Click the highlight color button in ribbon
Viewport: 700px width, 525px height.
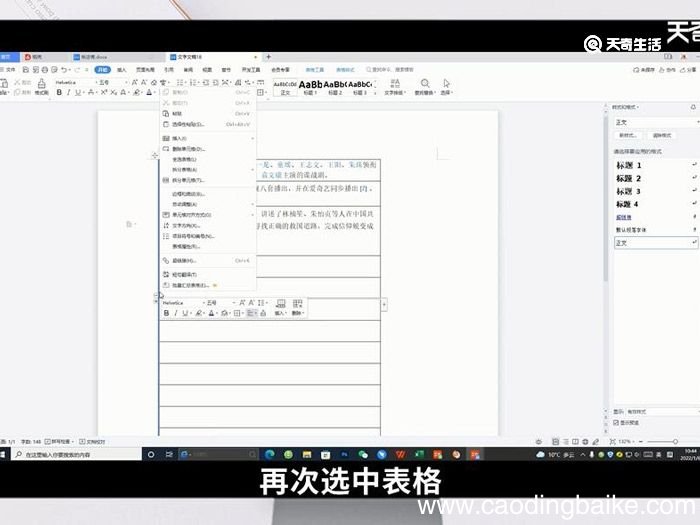pyautogui.click(x=137, y=92)
